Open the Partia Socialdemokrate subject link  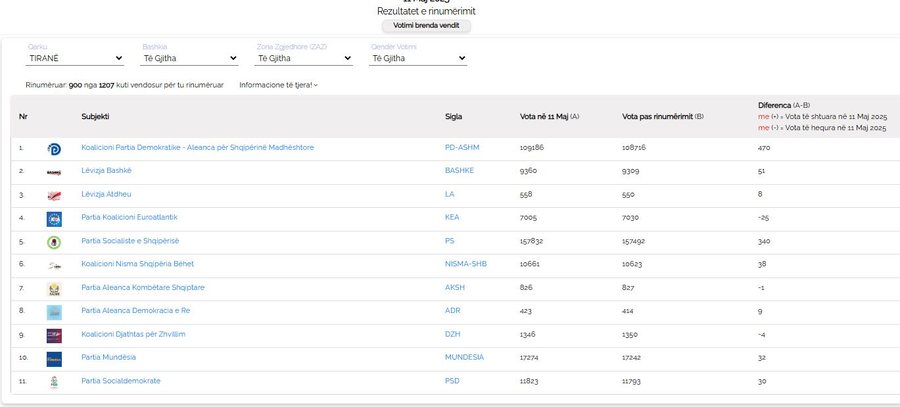[121, 381]
